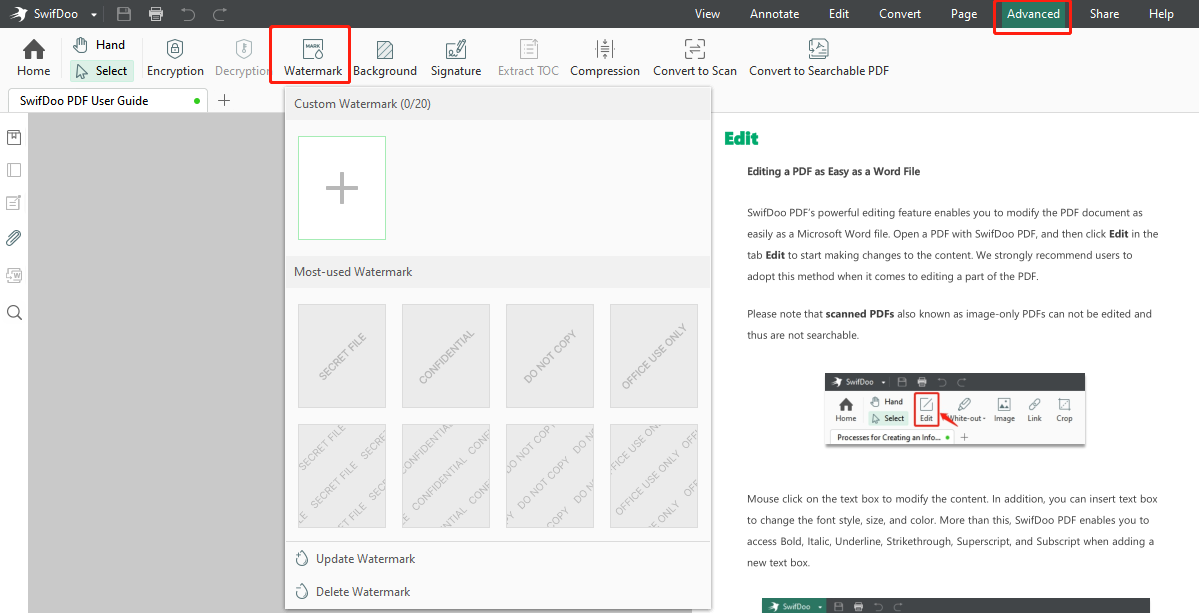Switch to the Annotate tab
1199x613 pixels.
coord(775,14)
